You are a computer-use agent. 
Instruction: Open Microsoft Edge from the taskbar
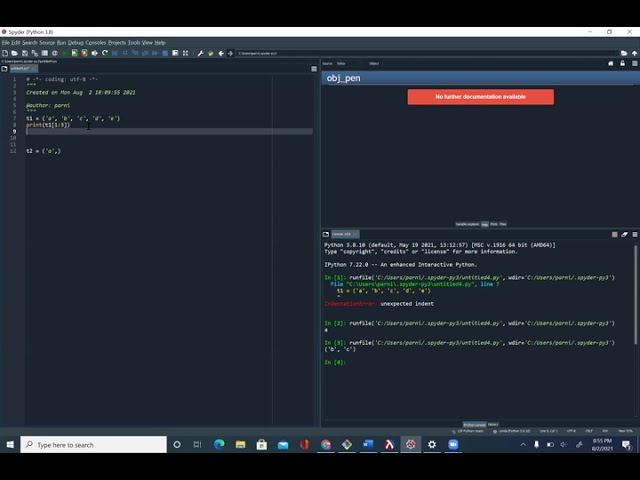point(219,444)
